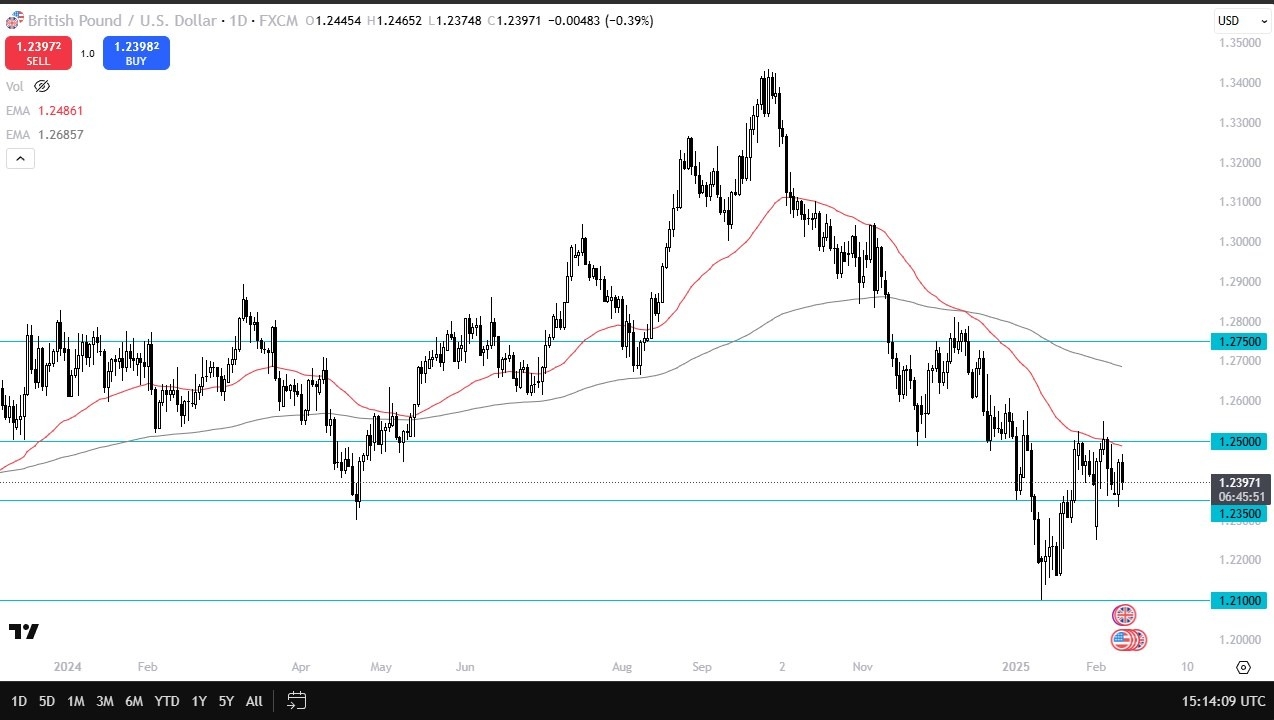This screenshot has width=1274, height=720.
Task: Switch to the 1Y timeframe tab
Action: (x=198, y=701)
